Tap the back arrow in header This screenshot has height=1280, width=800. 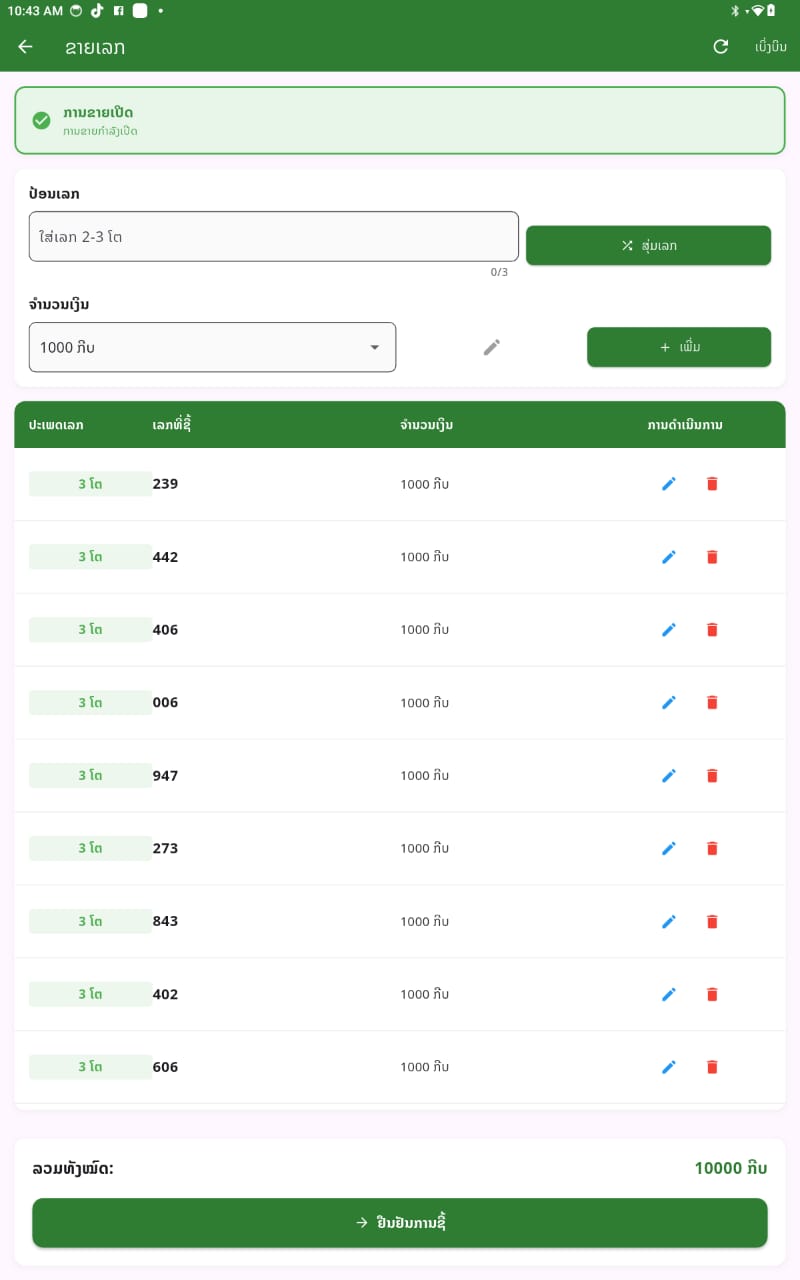click(x=26, y=47)
